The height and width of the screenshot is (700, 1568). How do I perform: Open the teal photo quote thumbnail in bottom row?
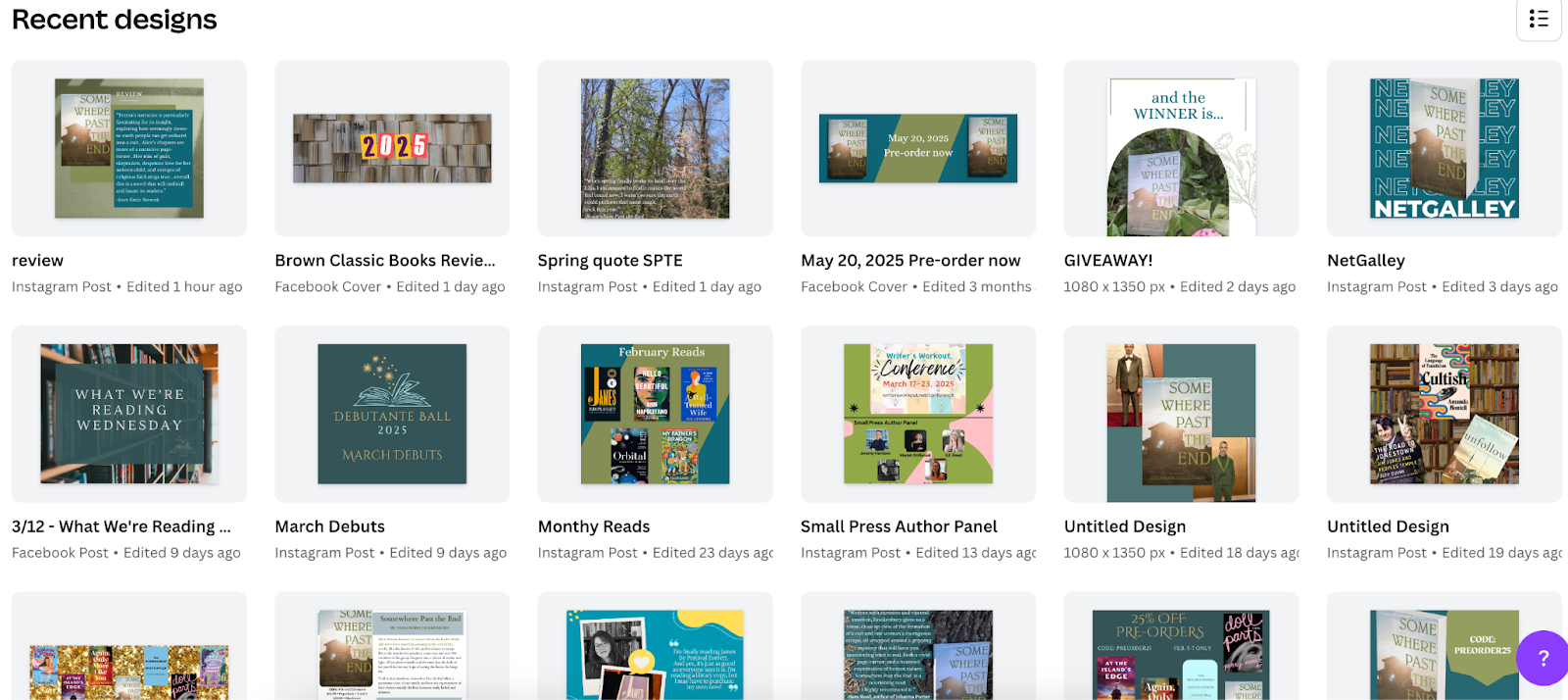tap(656, 646)
